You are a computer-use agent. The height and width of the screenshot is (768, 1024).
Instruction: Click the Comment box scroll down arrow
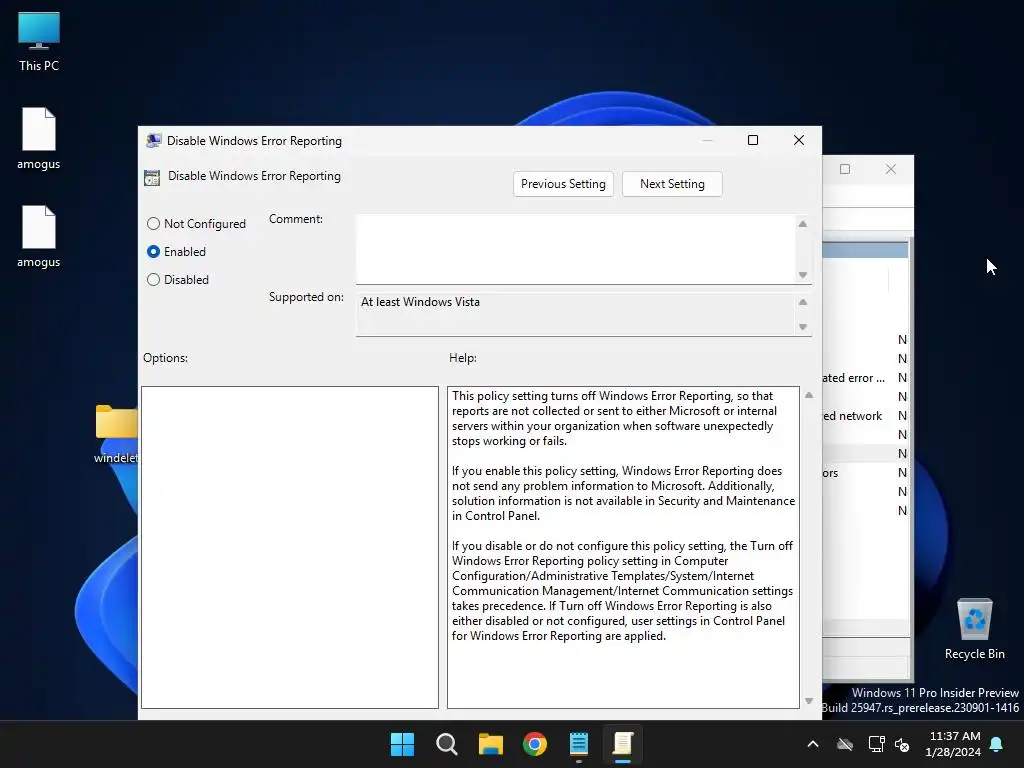coord(803,275)
